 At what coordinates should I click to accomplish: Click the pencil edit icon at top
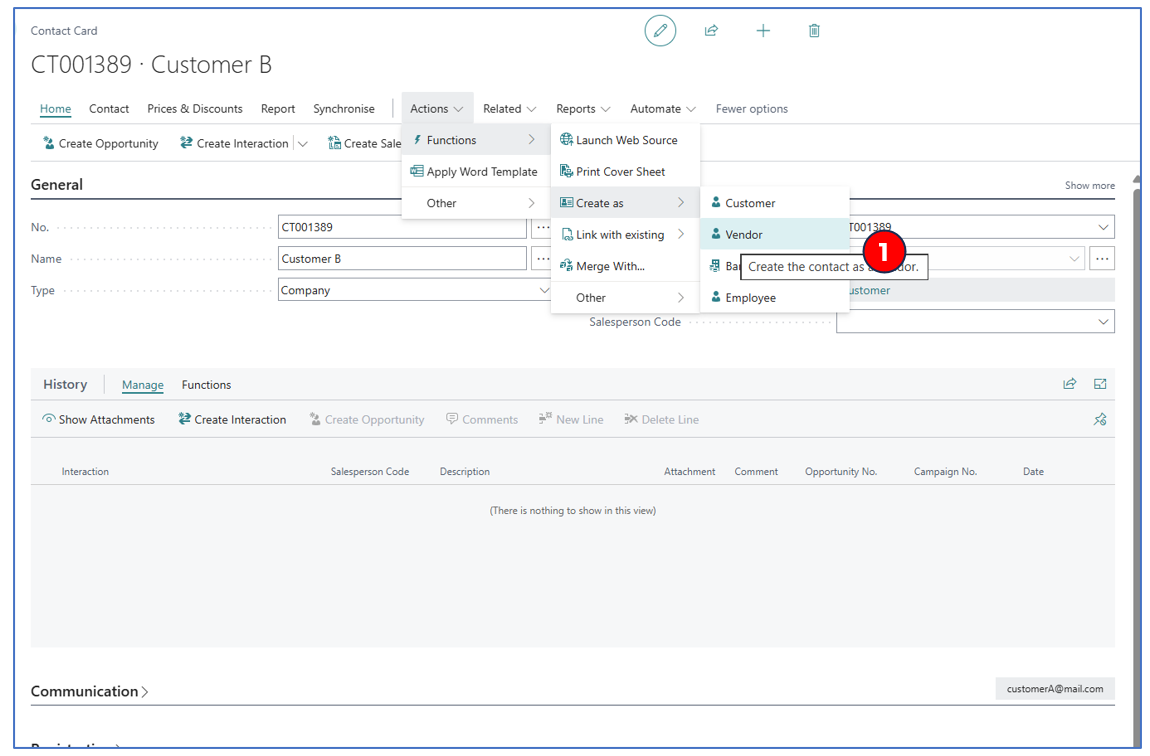(660, 31)
